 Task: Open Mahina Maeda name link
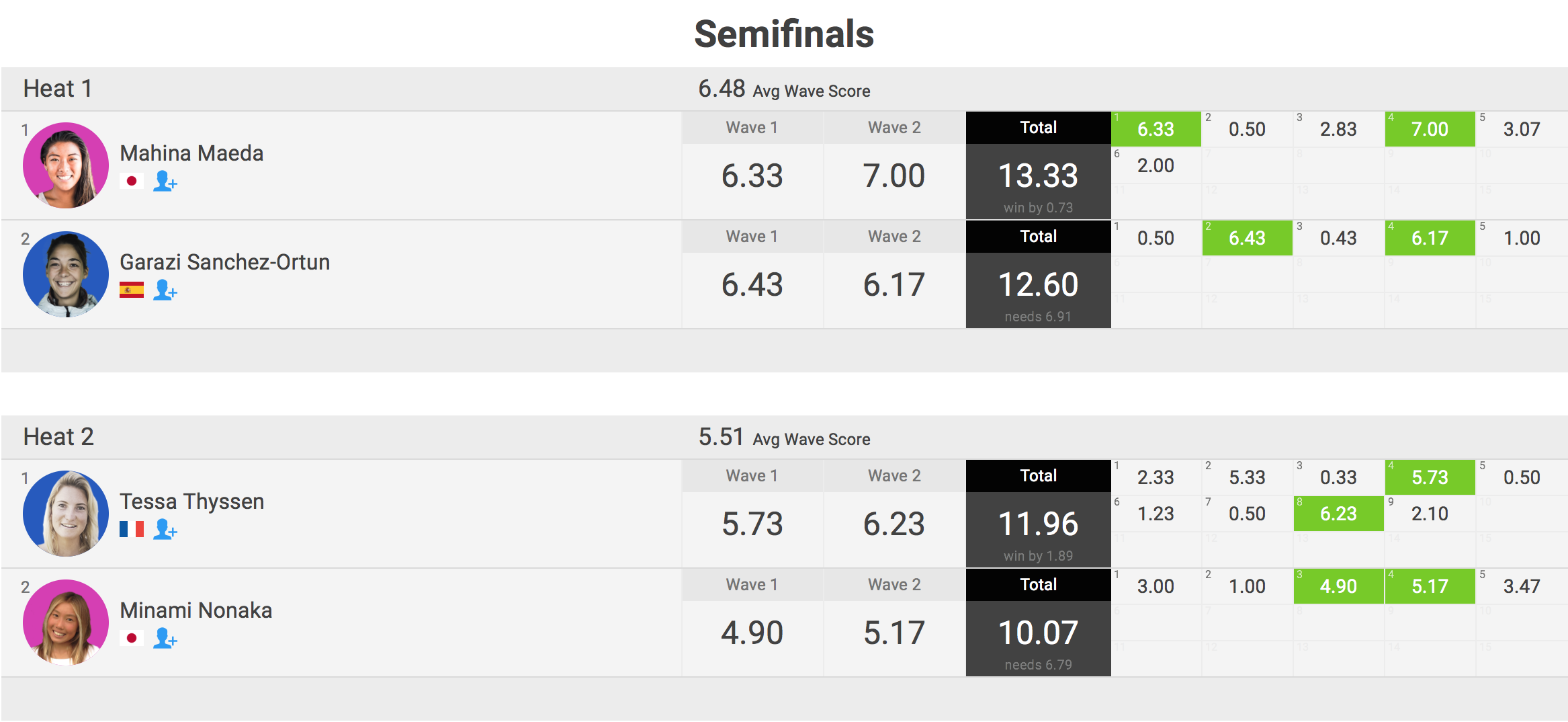point(191,153)
